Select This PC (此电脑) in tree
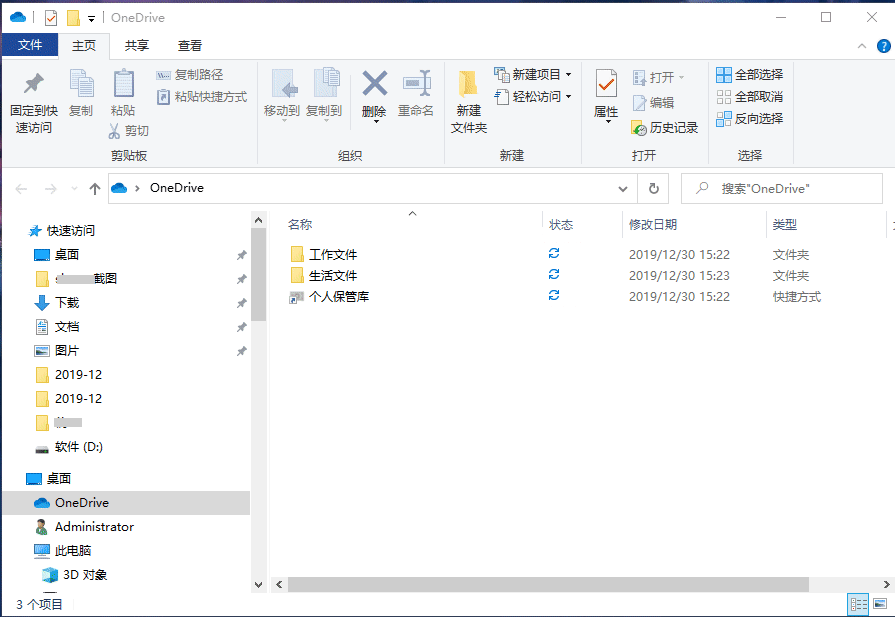This screenshot has width=896, height=620. click(73, 551)
